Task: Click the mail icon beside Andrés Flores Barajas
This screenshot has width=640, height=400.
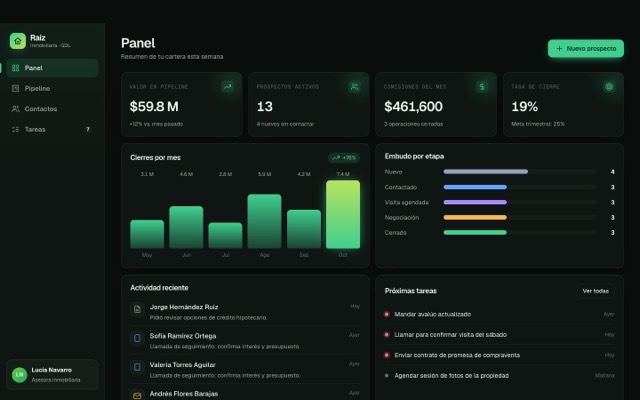Action: point(137,396)
